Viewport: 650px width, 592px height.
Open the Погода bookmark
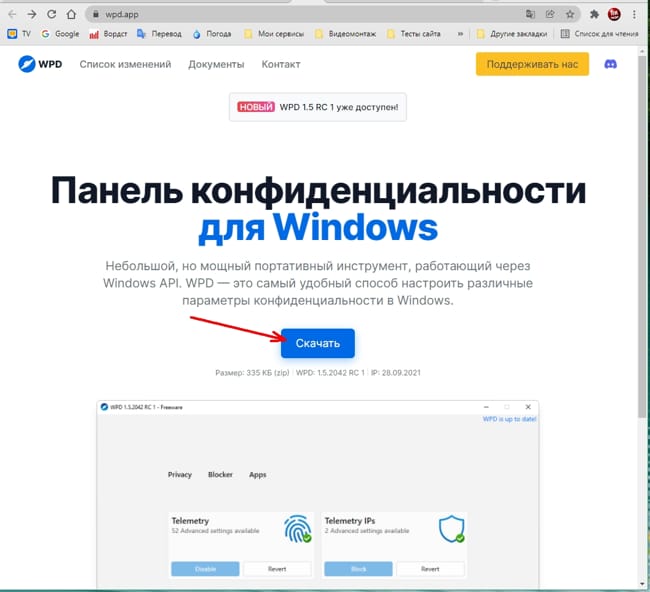(212, 34)
